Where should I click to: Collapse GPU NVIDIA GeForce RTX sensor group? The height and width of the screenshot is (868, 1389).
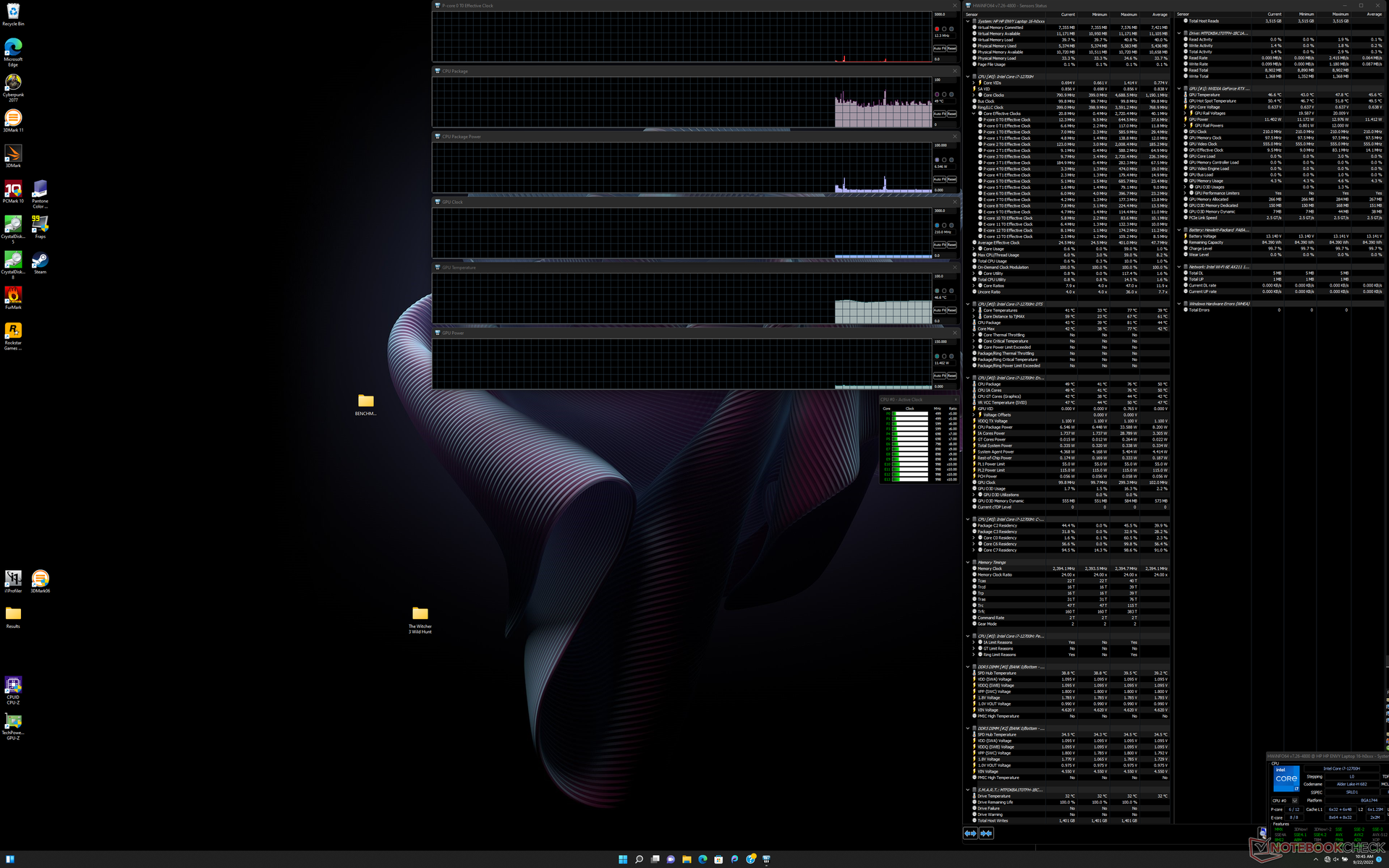pos(1179,88)
